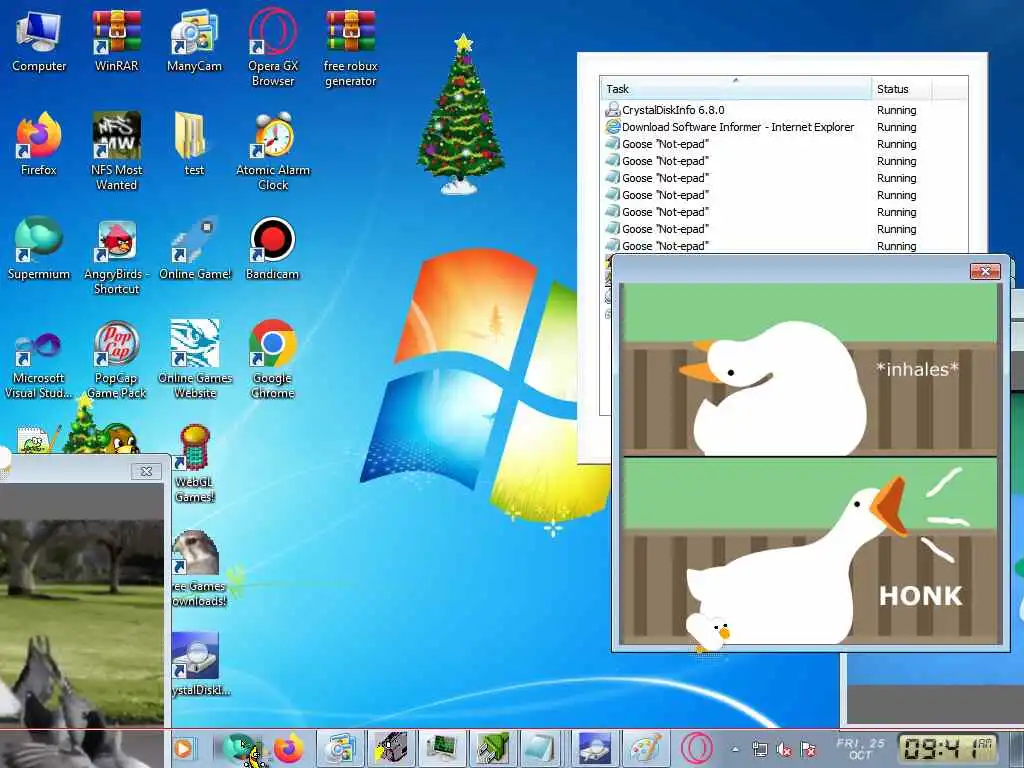Open the Opera GX Browser shortcut
This screenshot has height=768, width=1024.
pyautogui.click(x=272, y=48)
